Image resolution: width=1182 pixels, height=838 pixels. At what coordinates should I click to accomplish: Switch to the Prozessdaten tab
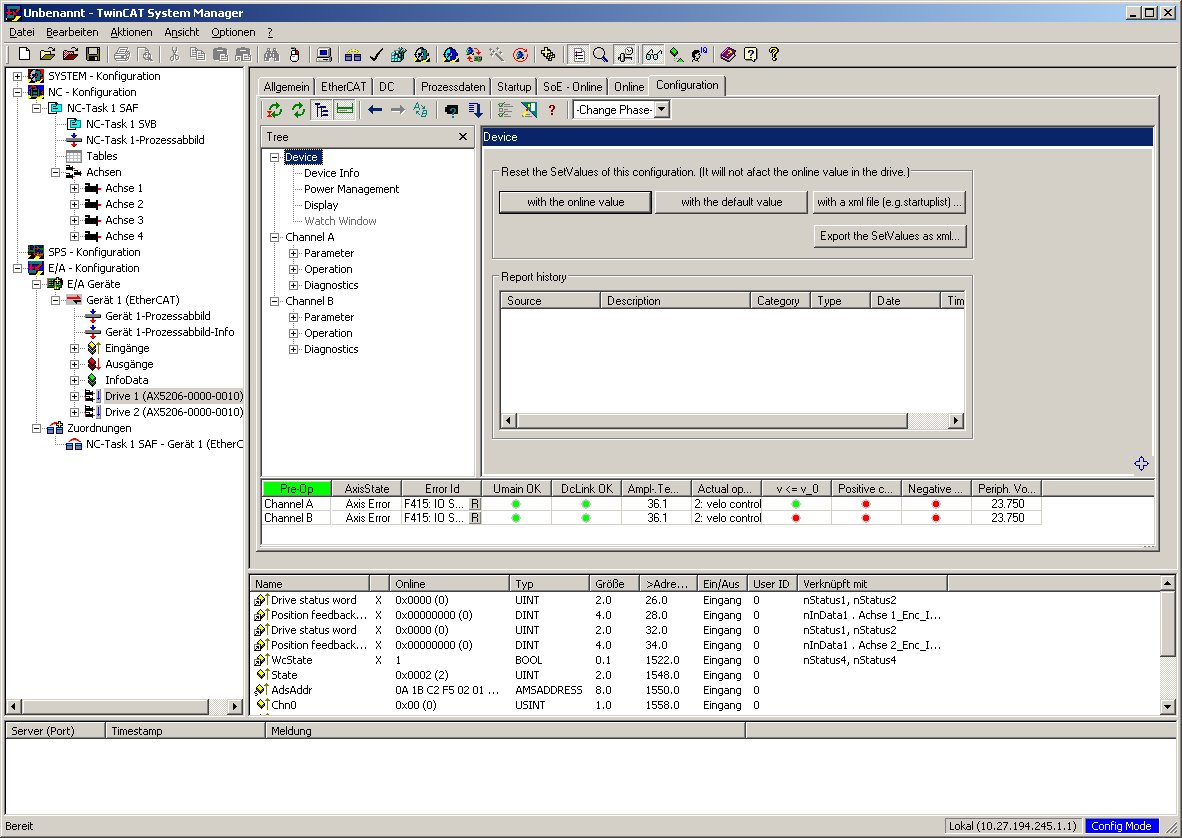pos(452,87)
